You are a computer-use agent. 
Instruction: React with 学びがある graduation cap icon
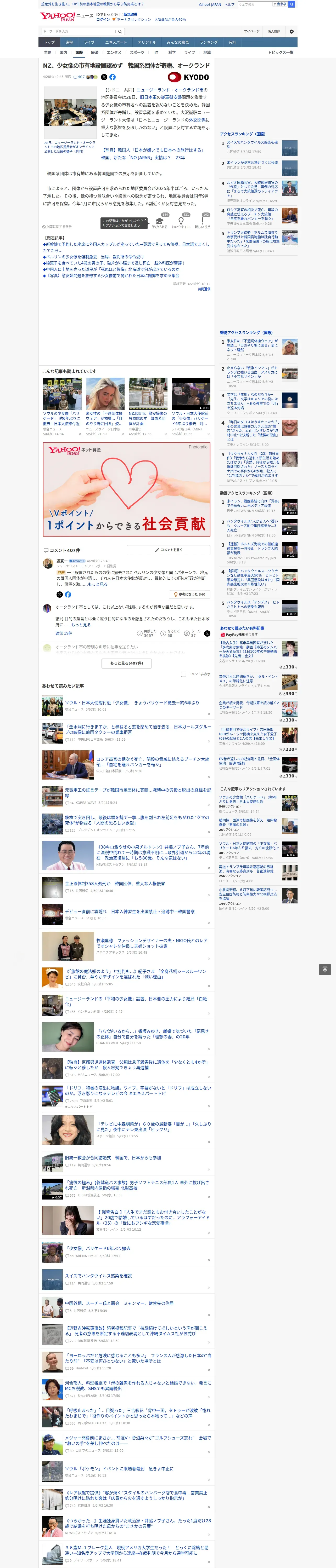[x=159, y=221]
